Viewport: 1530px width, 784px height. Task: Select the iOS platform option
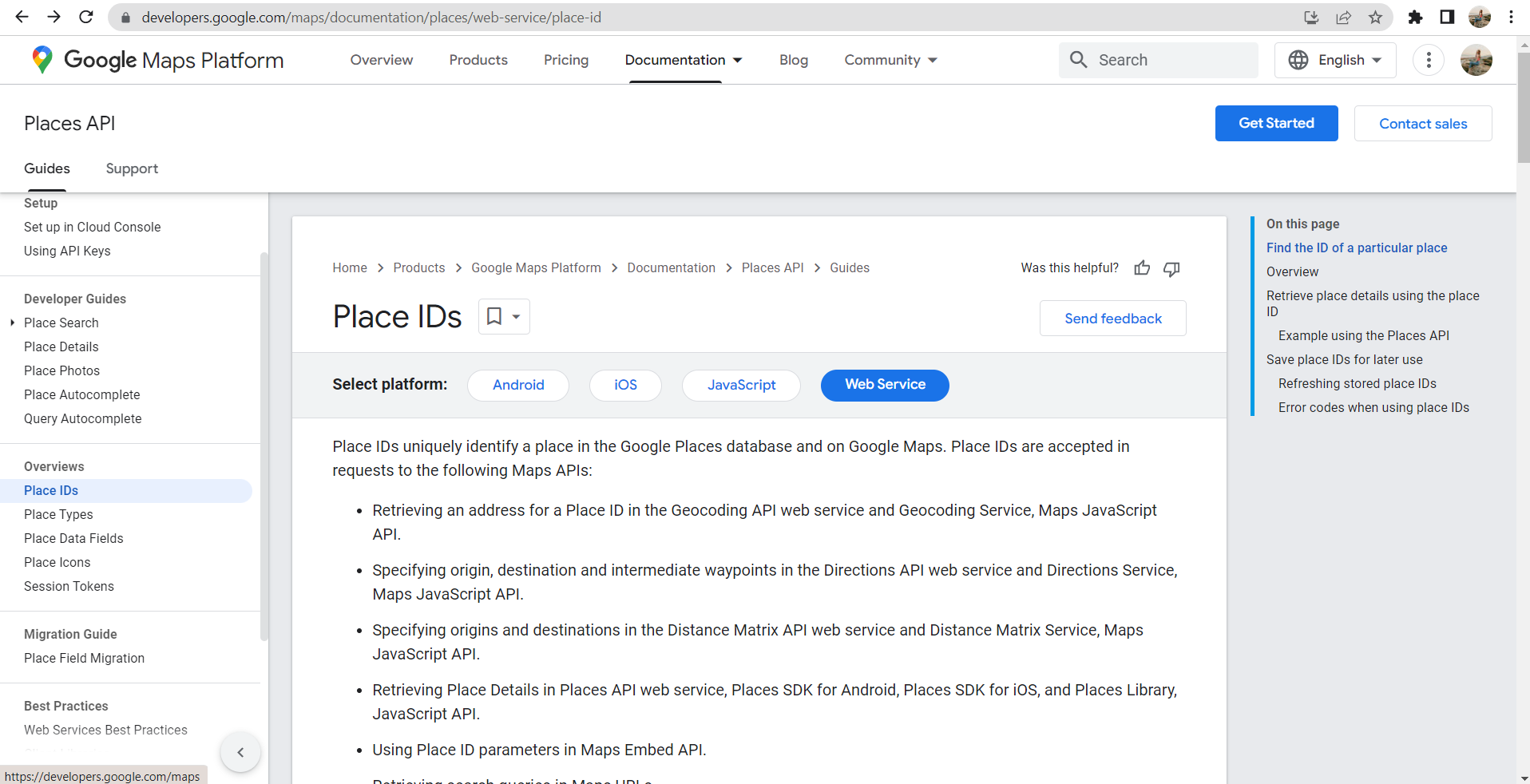click(625, 385)
